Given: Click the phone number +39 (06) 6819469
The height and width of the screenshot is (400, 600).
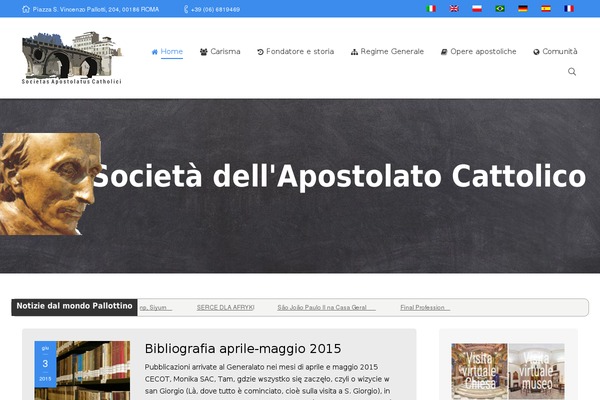Looking at the screenshot, I should [x=215, y=10].
